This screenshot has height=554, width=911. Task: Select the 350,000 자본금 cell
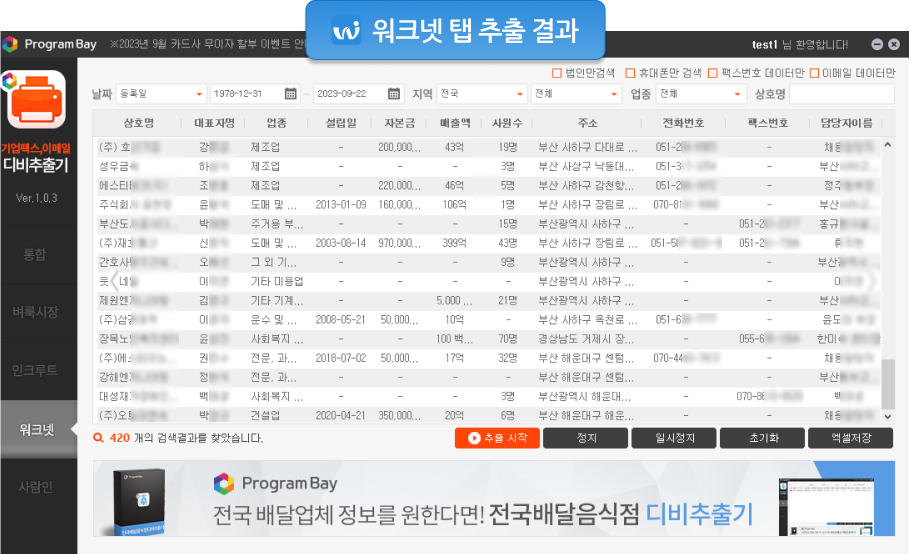tap(399, 415)
